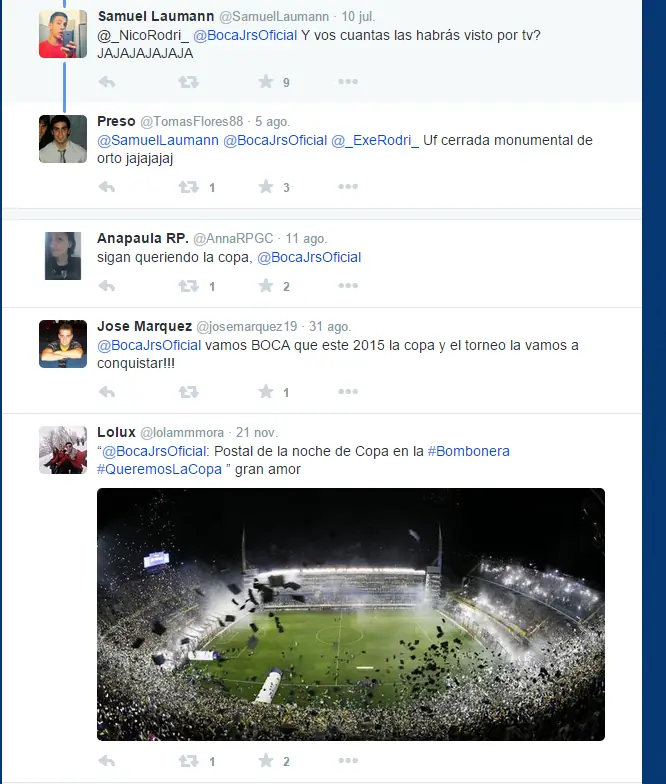Reply to Lolux's stadium photo tweet
Image resolution: width=666 pixels, height=784 pixels.
click(106, 760)
